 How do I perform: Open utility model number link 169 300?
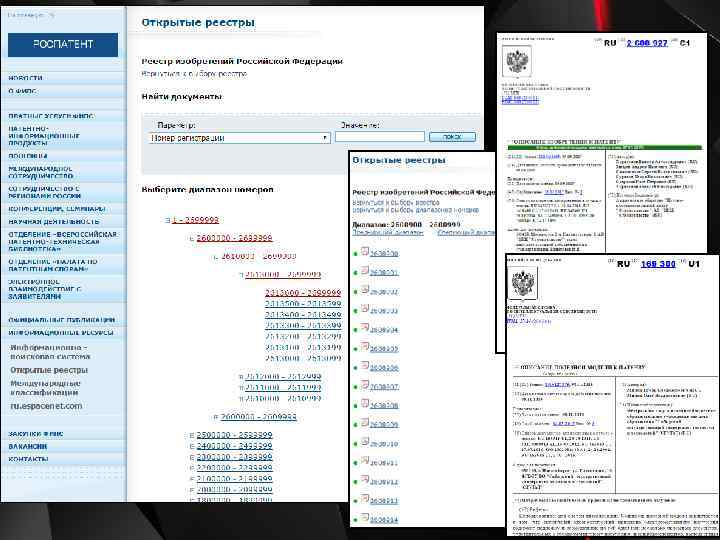pyautogui.click(x=658, y=264)
